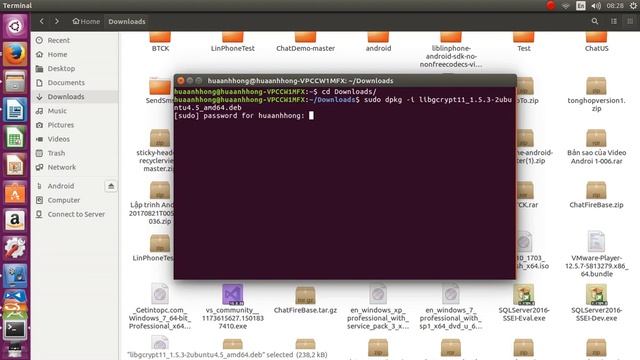
Task: Select the VMware-Player bundle file
Action: point(596,241)
